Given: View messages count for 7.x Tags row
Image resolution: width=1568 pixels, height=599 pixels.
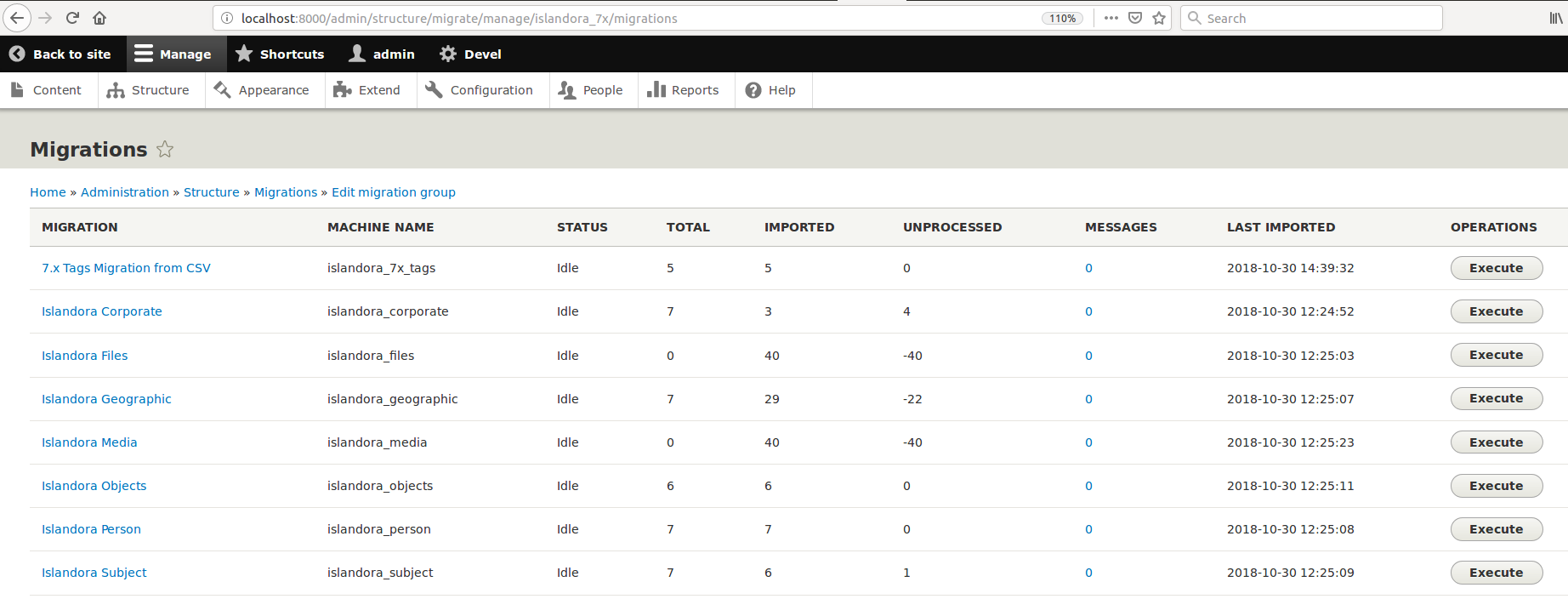Looking at the screenshot, I should 1088,268.
